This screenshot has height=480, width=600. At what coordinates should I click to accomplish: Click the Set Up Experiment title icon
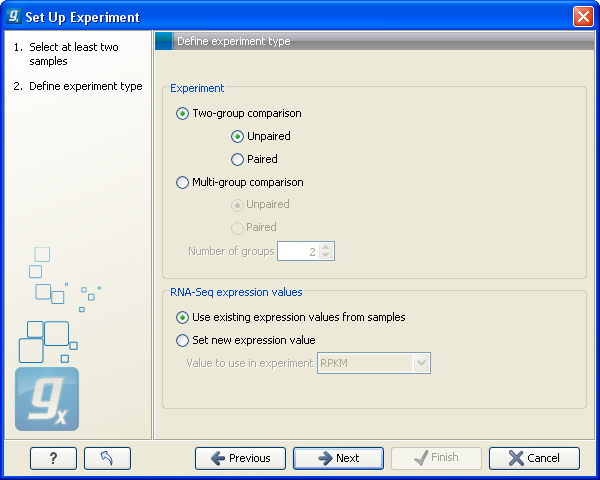[x=14, y=16]
